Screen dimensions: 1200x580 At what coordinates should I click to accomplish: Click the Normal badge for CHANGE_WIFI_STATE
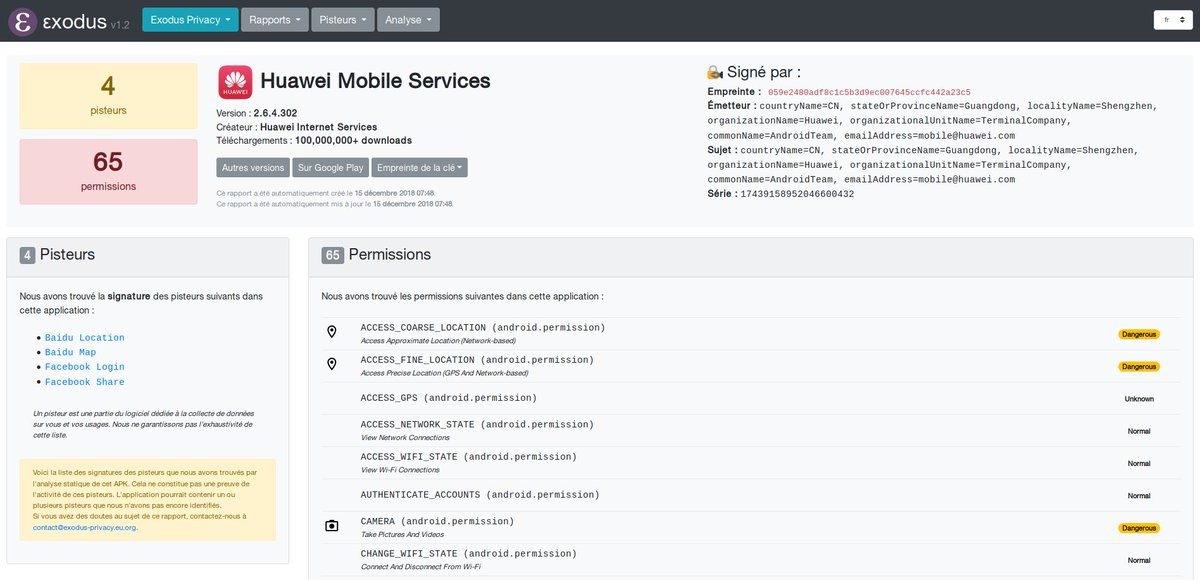coord(1139,560)
